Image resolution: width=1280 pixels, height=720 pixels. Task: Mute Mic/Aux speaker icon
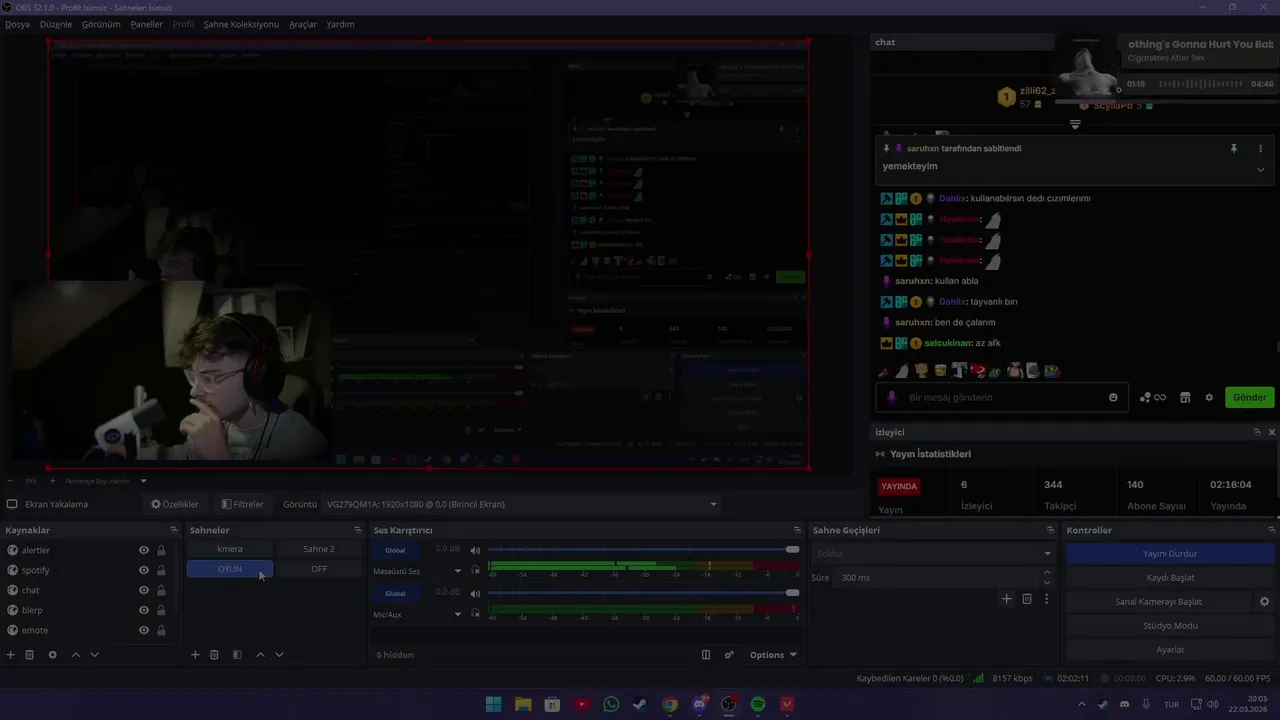[475, 593]
